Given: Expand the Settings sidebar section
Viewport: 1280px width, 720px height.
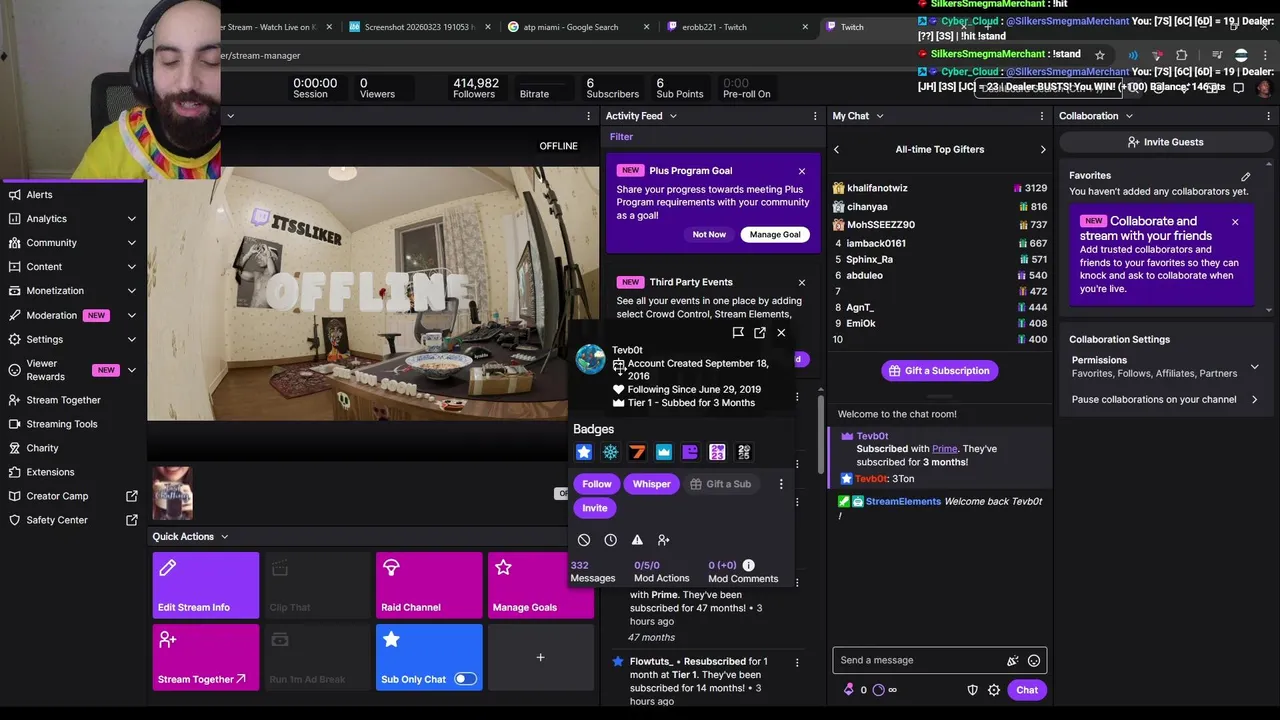Looking at the screenshot, I should (132, 339).
